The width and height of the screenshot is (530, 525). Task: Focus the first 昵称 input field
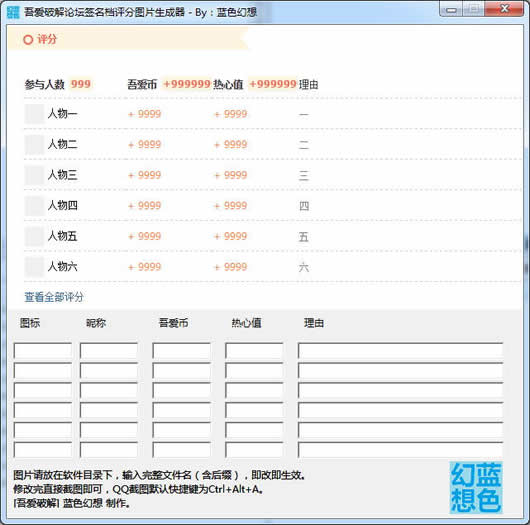(109, 351)
